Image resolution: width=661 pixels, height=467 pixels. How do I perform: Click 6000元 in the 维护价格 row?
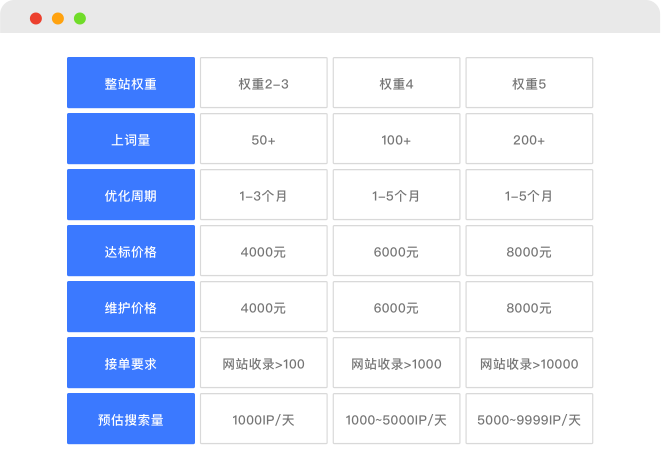click(396, 307)
